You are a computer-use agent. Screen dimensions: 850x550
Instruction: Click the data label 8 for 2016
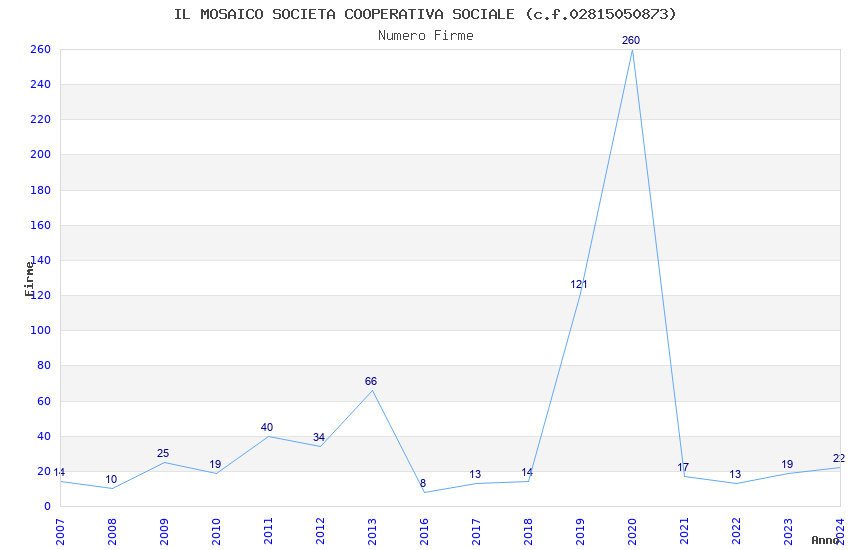(x=423, y=483)
